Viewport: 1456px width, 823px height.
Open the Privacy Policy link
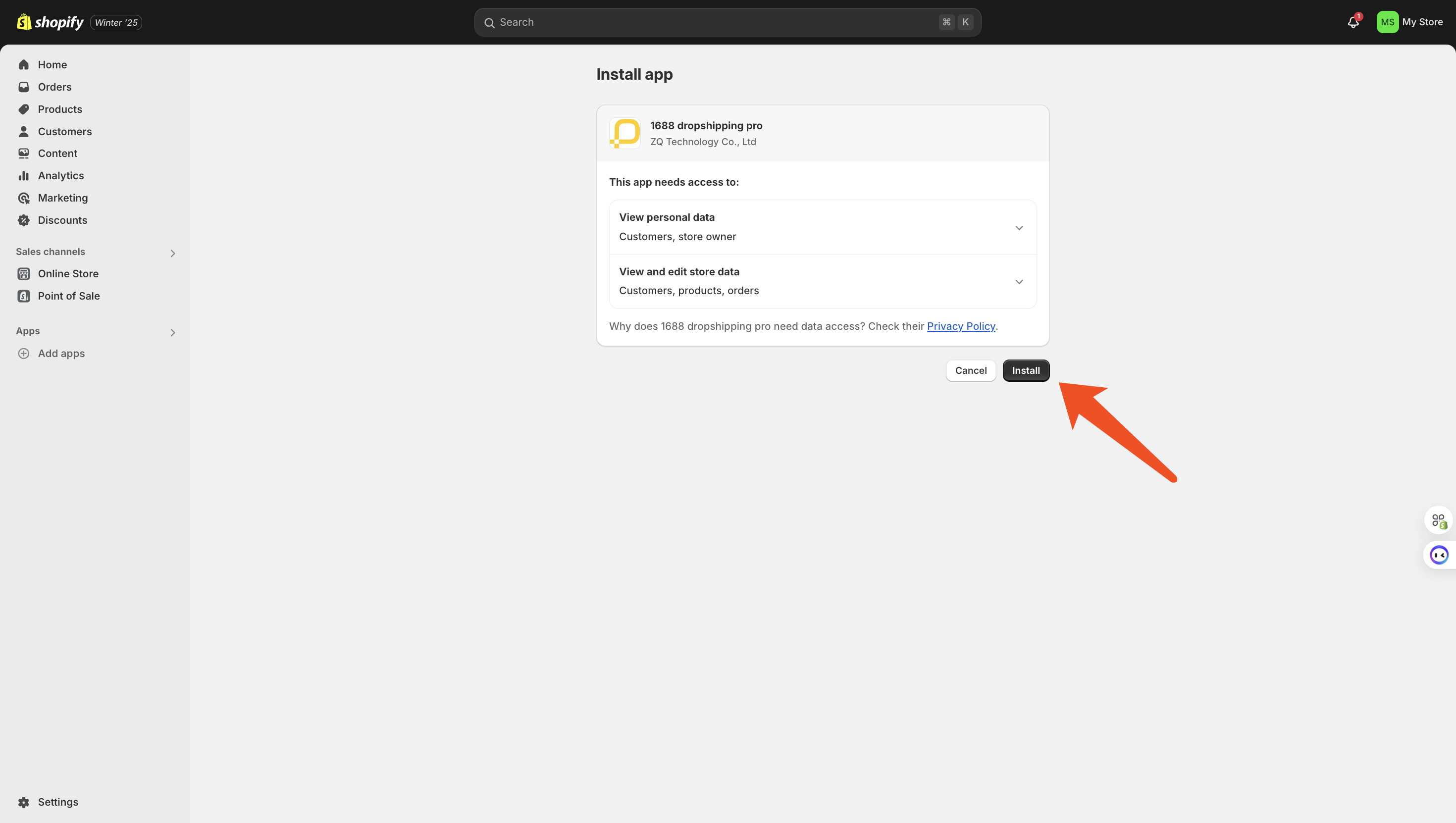point(960,326)
